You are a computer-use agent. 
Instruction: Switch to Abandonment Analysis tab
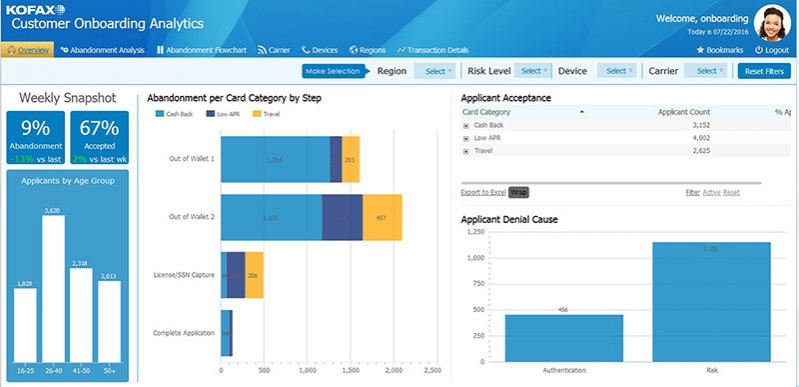(x=102, y=50)
